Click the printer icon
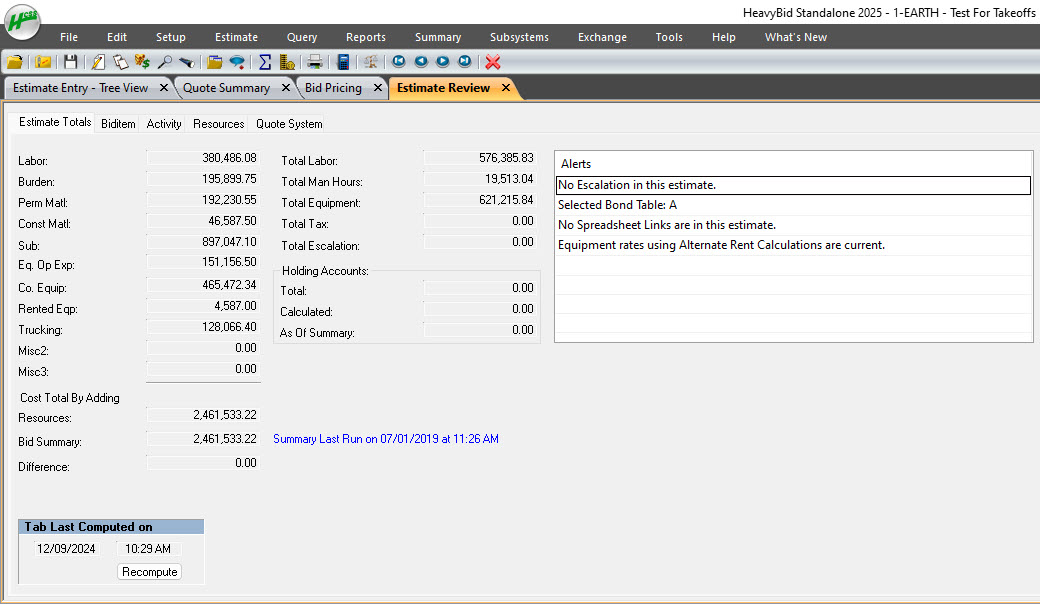 point(314,62)
